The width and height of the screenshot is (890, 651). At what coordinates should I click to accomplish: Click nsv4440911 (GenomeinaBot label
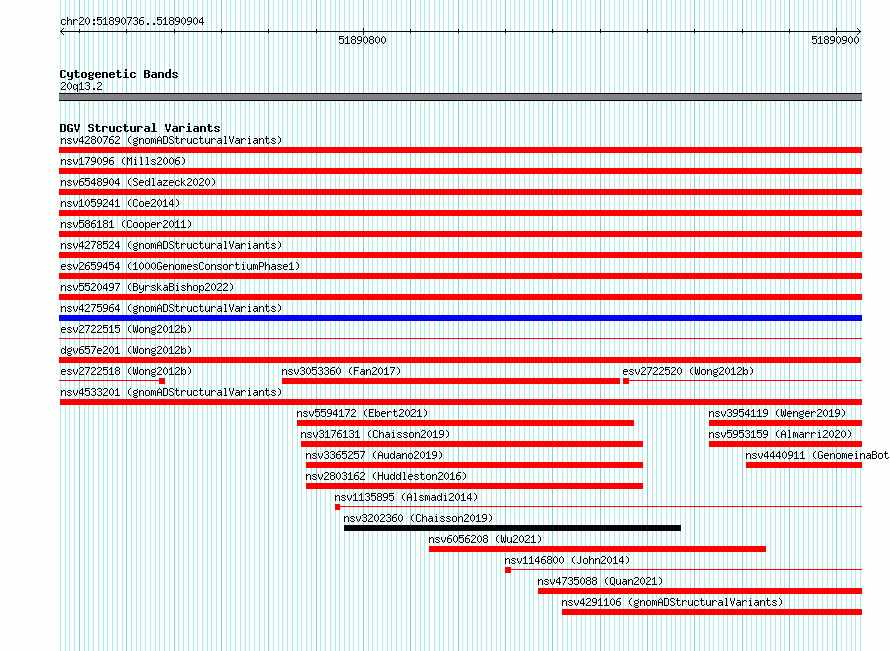pos(817,455)
